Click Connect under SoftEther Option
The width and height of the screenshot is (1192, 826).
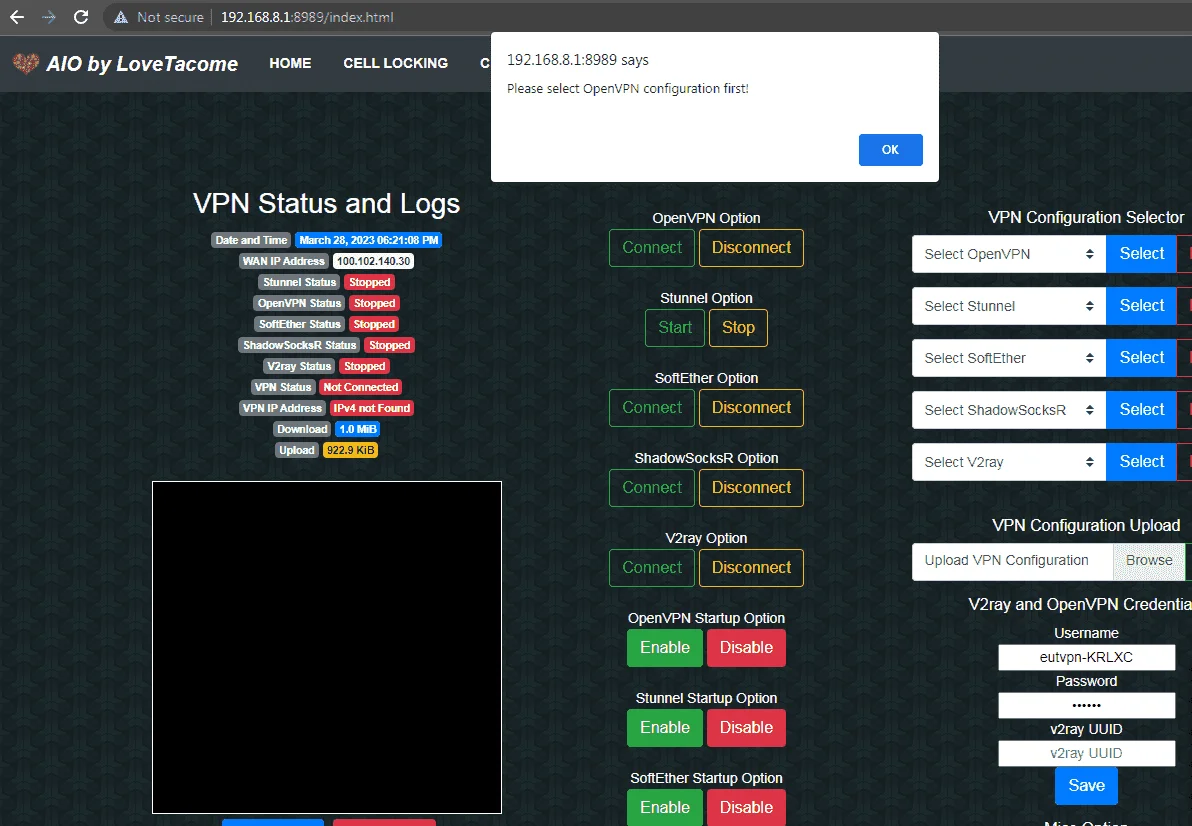(x=651, y=408)
